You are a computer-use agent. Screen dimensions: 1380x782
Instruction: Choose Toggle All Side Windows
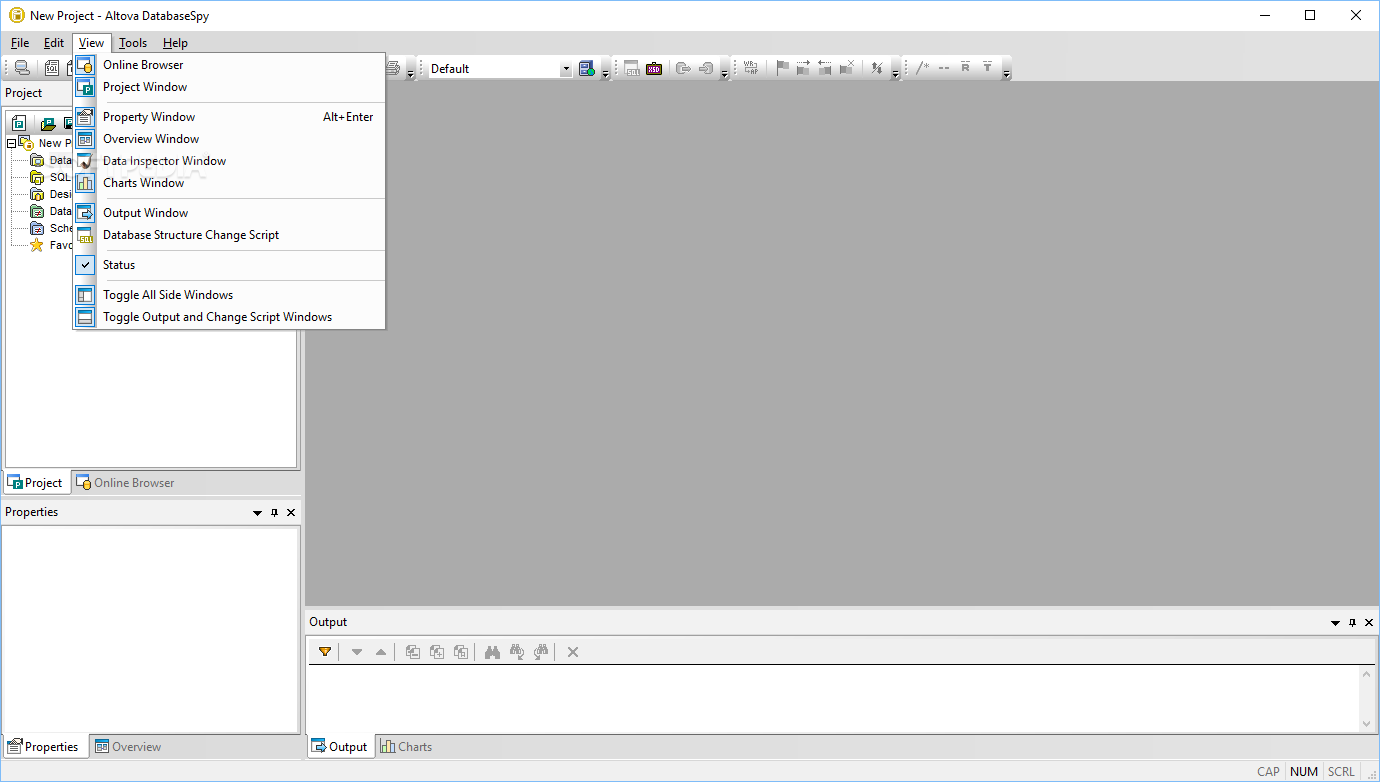point(229,295)
